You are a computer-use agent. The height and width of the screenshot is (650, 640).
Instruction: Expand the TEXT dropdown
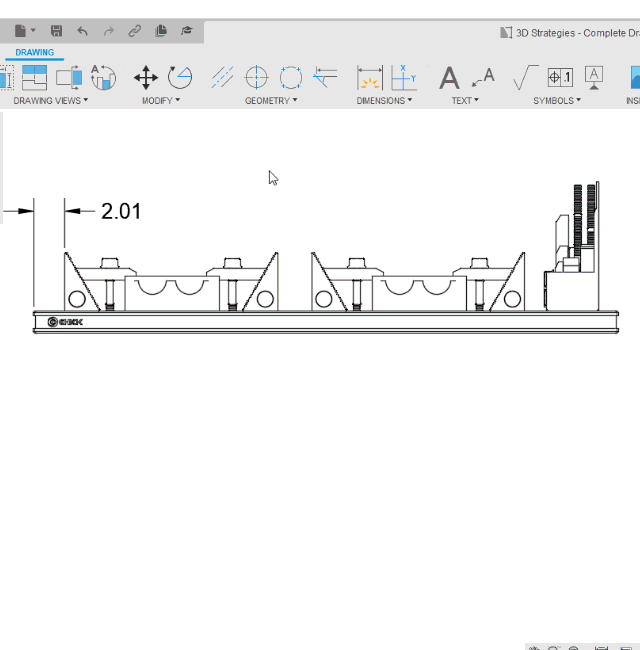pyautogui.click(x=465, y=100)
